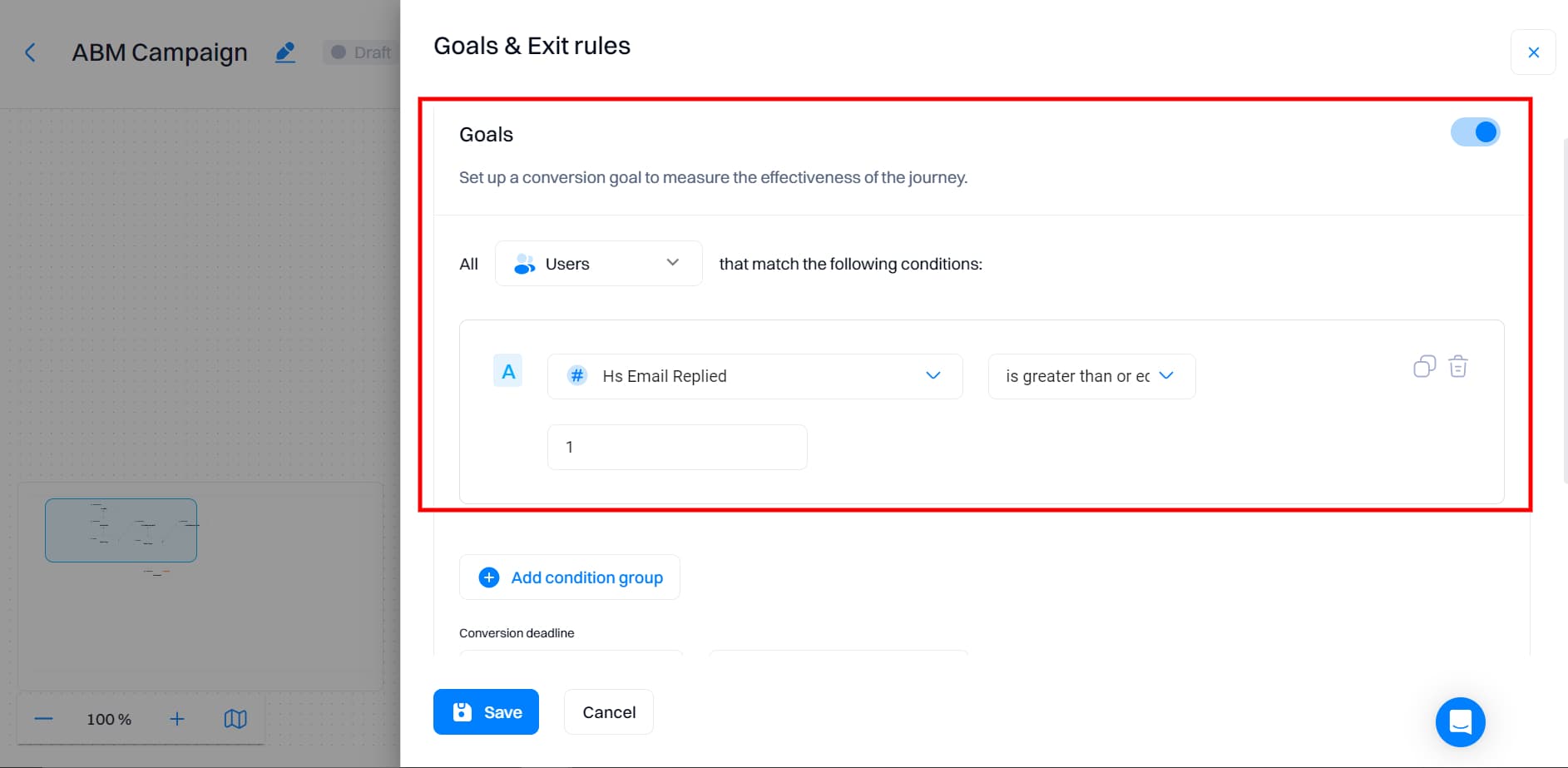
Task: Delete the condition using trash icon
Action: (1457, 366)
